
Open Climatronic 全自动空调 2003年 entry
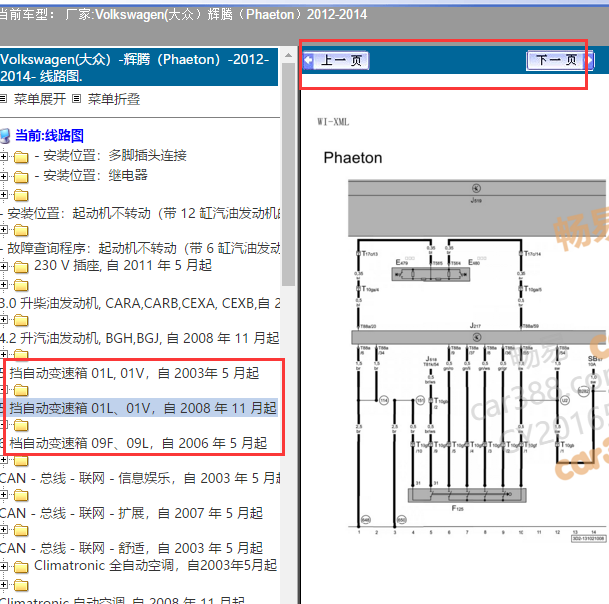coord(155,565)
